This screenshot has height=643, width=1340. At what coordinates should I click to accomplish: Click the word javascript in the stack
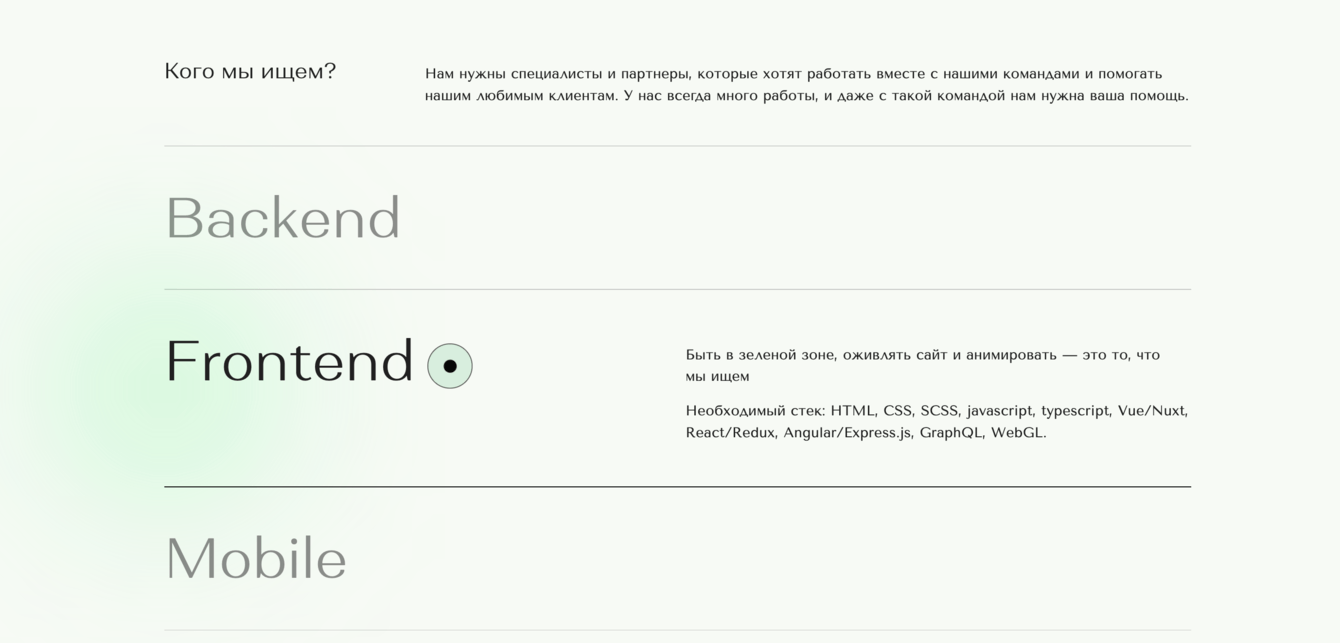999,411
